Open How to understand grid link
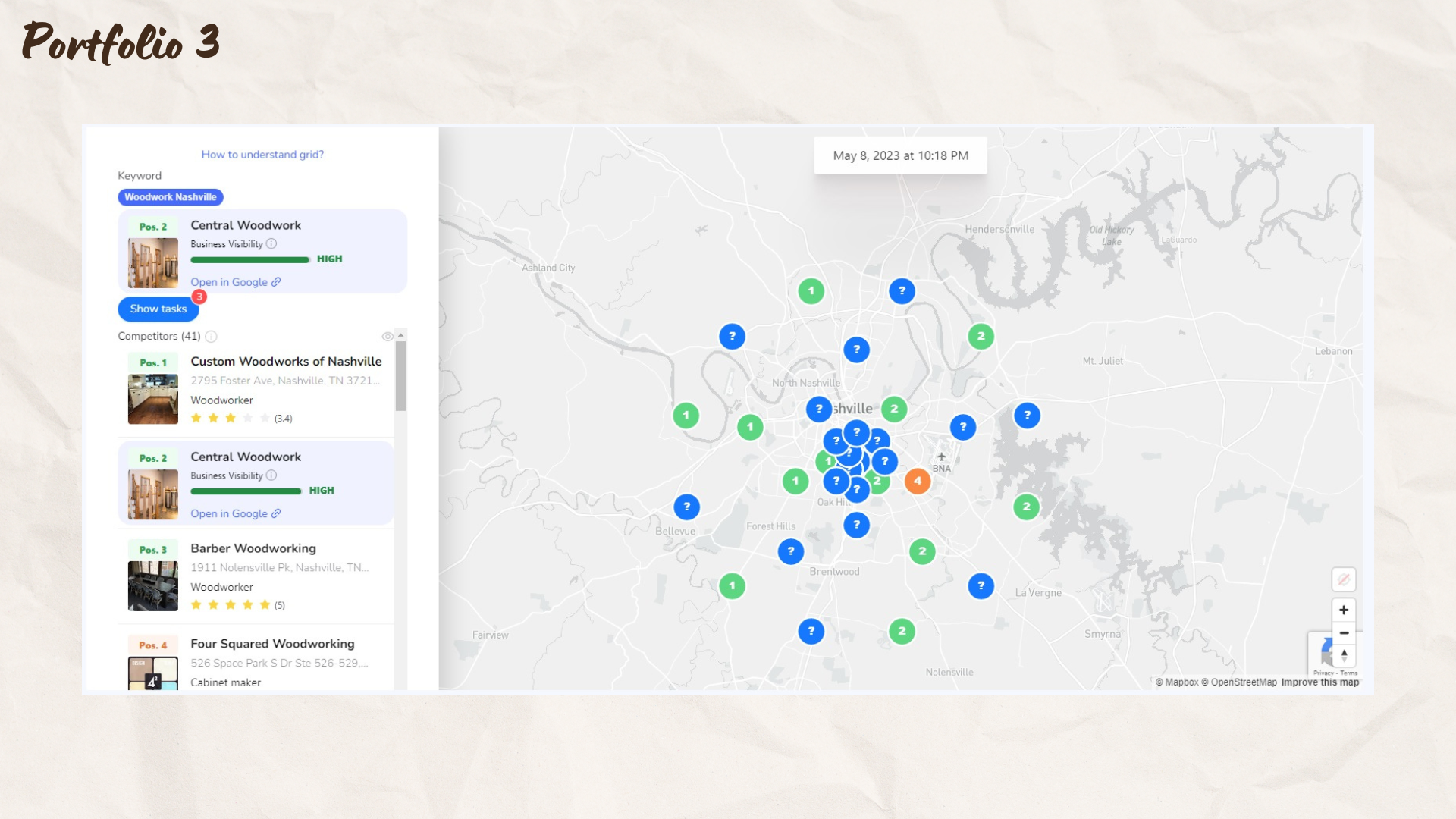This screenshot has height=819, width=1456. pos(262,155)
